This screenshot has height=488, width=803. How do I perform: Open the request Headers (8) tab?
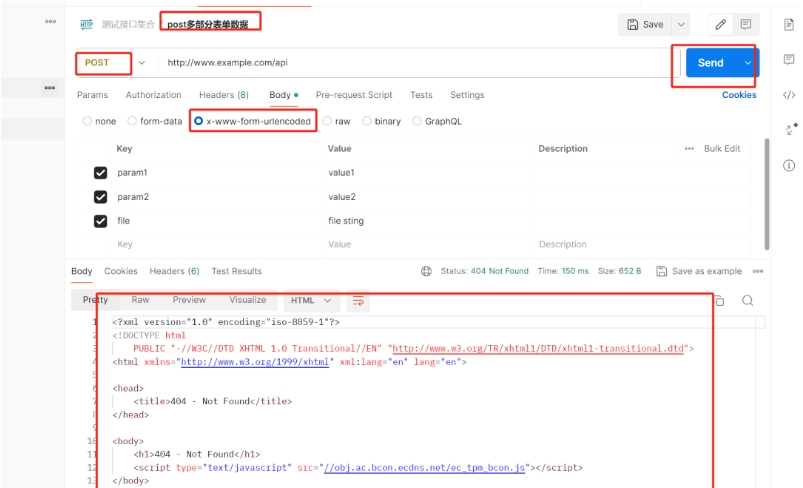point(224,95)
